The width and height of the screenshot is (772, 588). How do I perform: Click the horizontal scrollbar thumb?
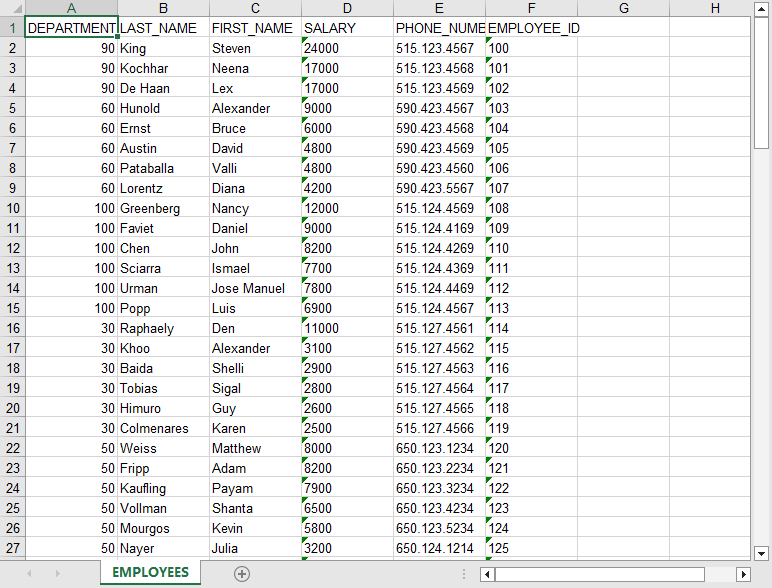click(x=600, y=574)
